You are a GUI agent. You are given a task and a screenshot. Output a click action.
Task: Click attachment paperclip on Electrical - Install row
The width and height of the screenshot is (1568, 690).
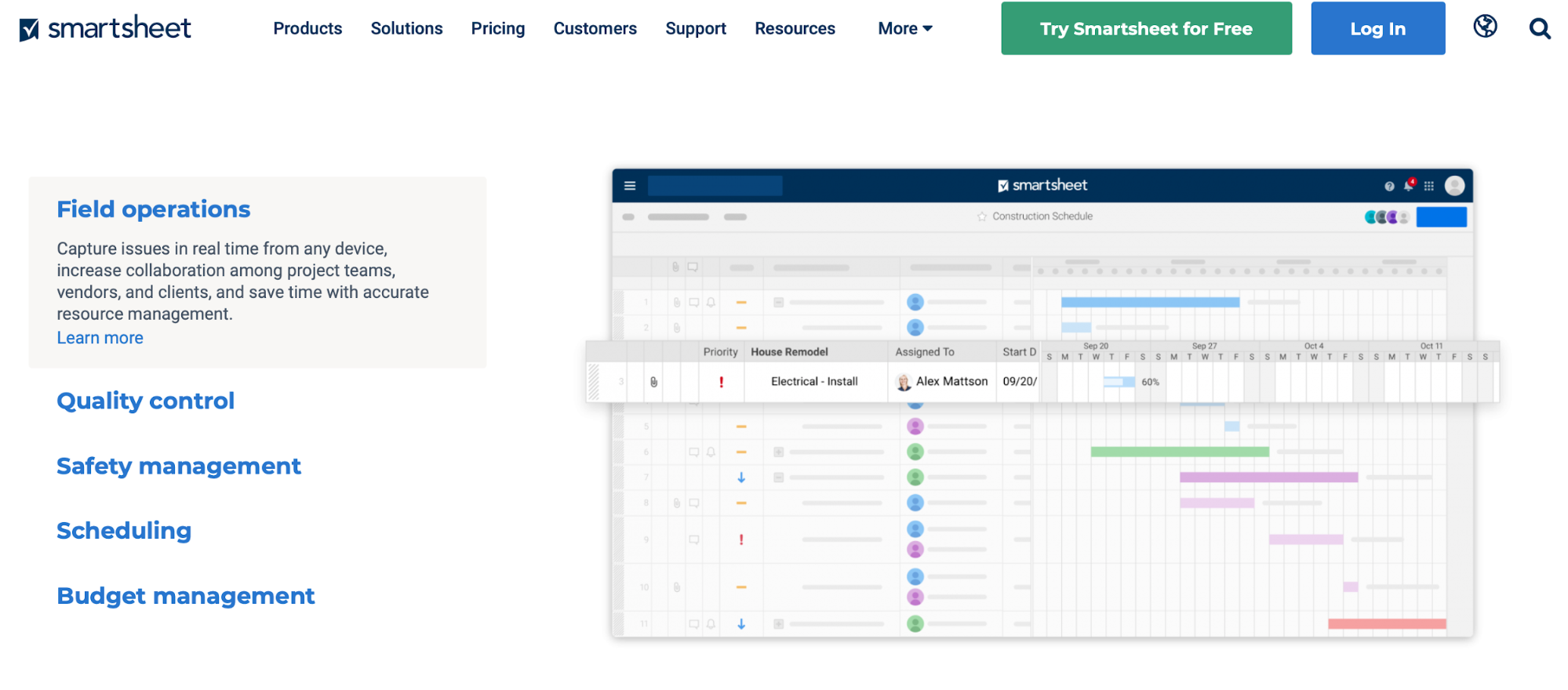(x=653, y=382)
